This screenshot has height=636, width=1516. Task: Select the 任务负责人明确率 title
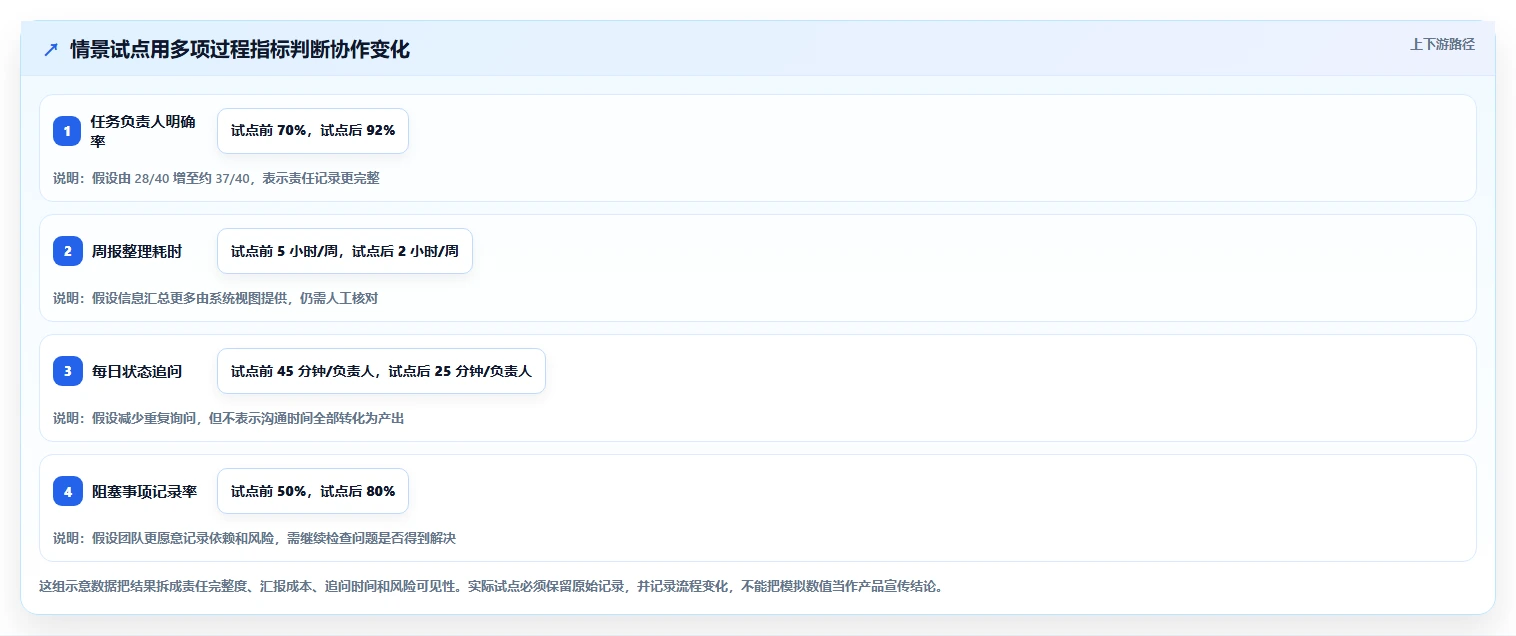coord(143,131)
